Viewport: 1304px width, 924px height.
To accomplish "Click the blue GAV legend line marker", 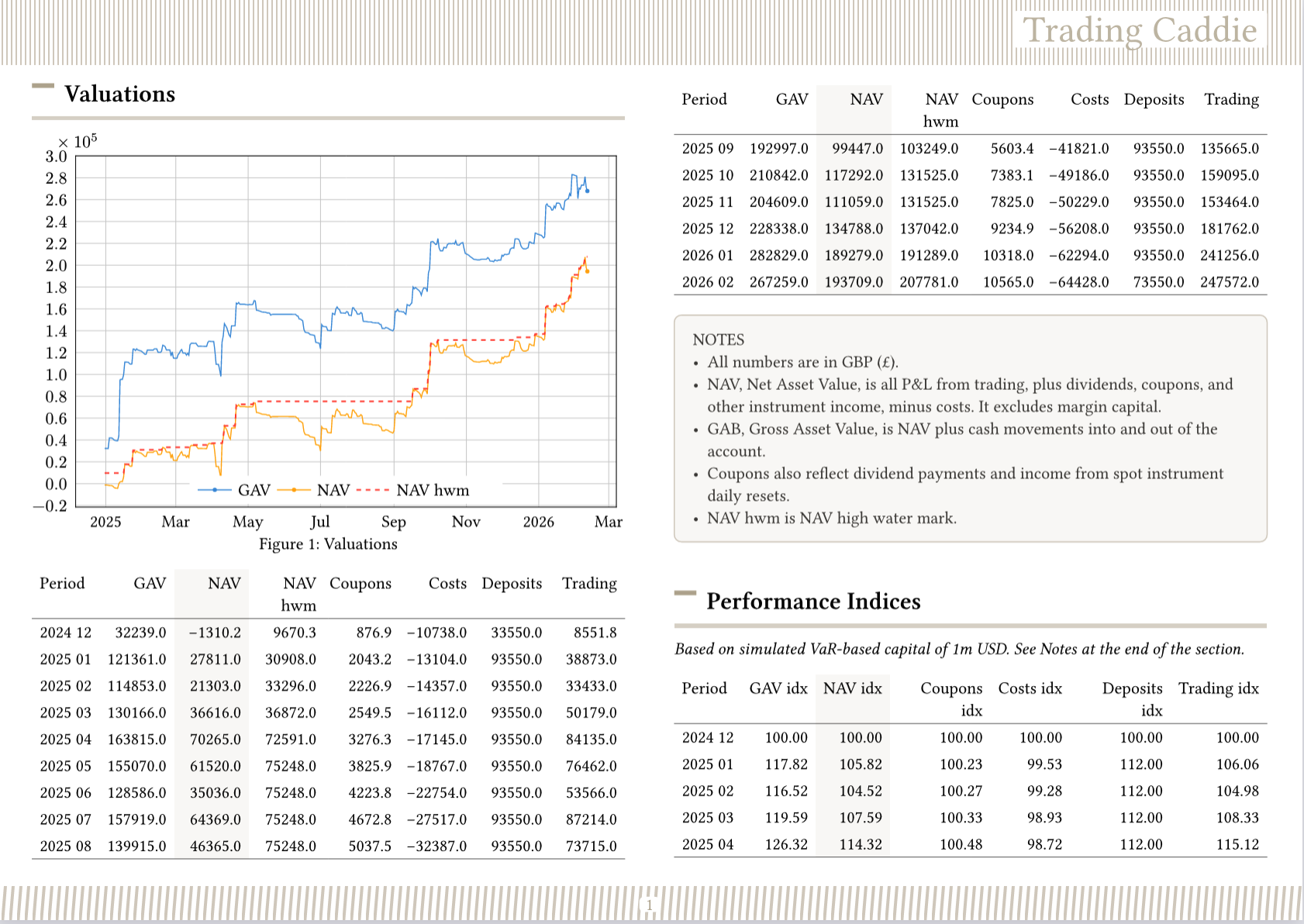I will click(x=215, y=490).
